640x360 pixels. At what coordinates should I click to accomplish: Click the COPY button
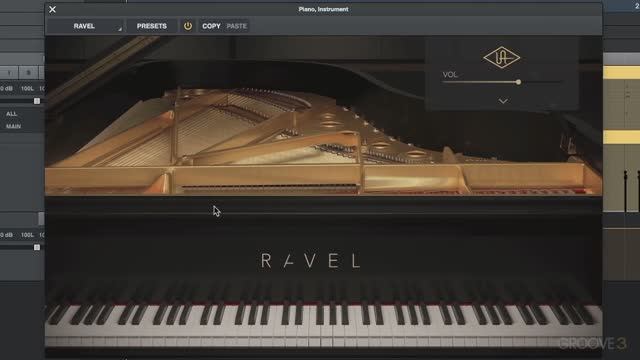(211, 26)
